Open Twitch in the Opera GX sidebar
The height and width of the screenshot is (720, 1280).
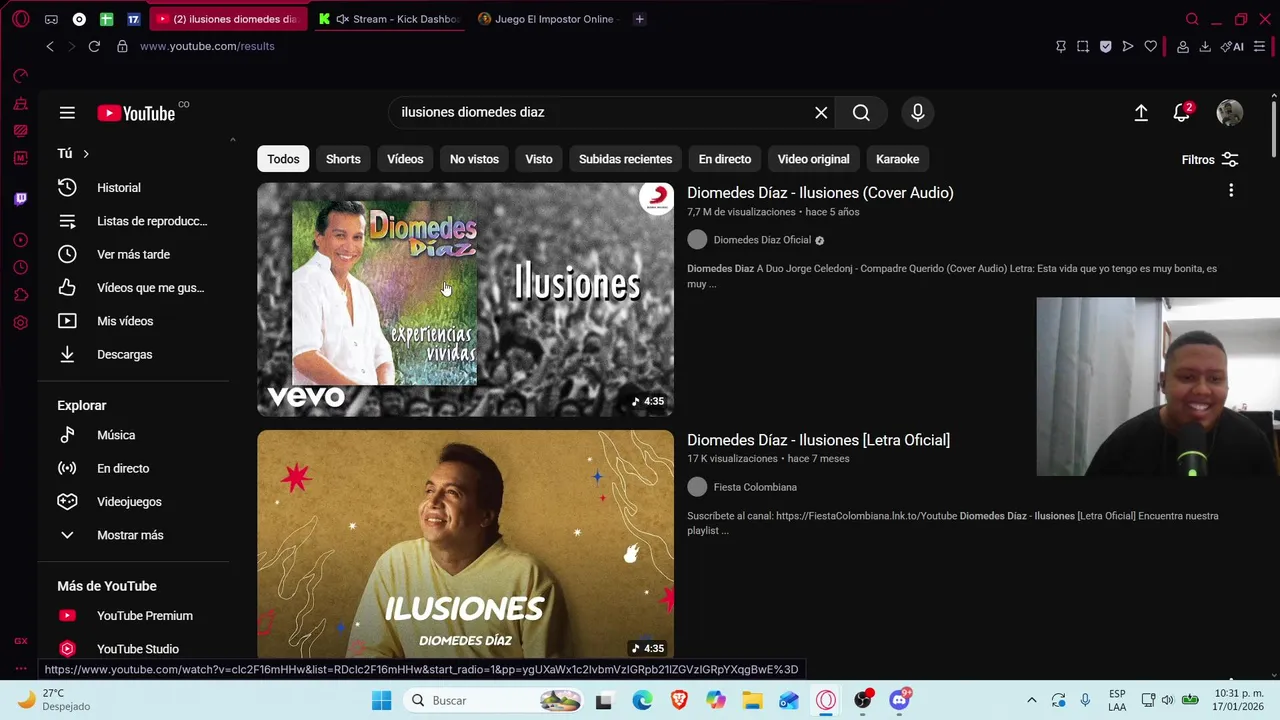tap(21, 199)
